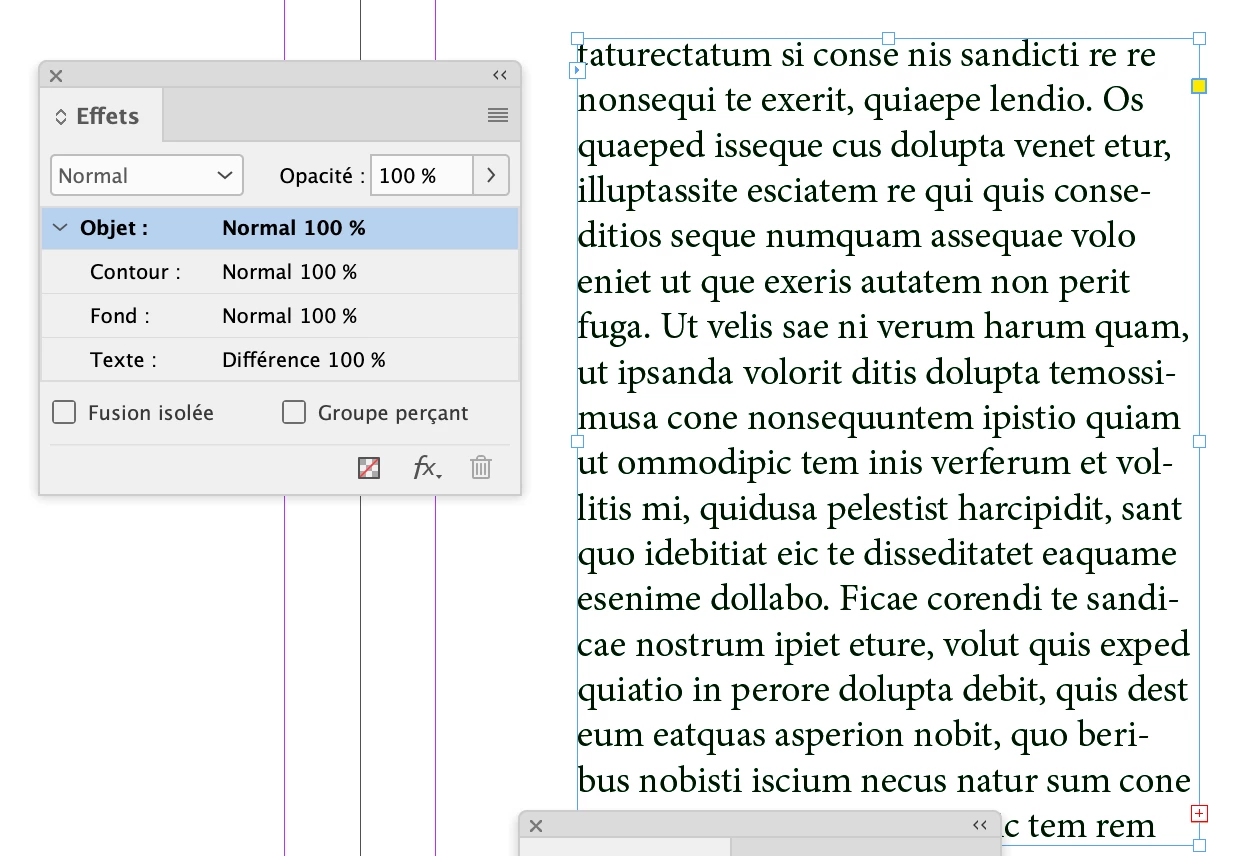Image resolution: width=1244 pixels, height=856 pixels.
Task: Open the fx add effect menu
Action: (x=428, y=467)
